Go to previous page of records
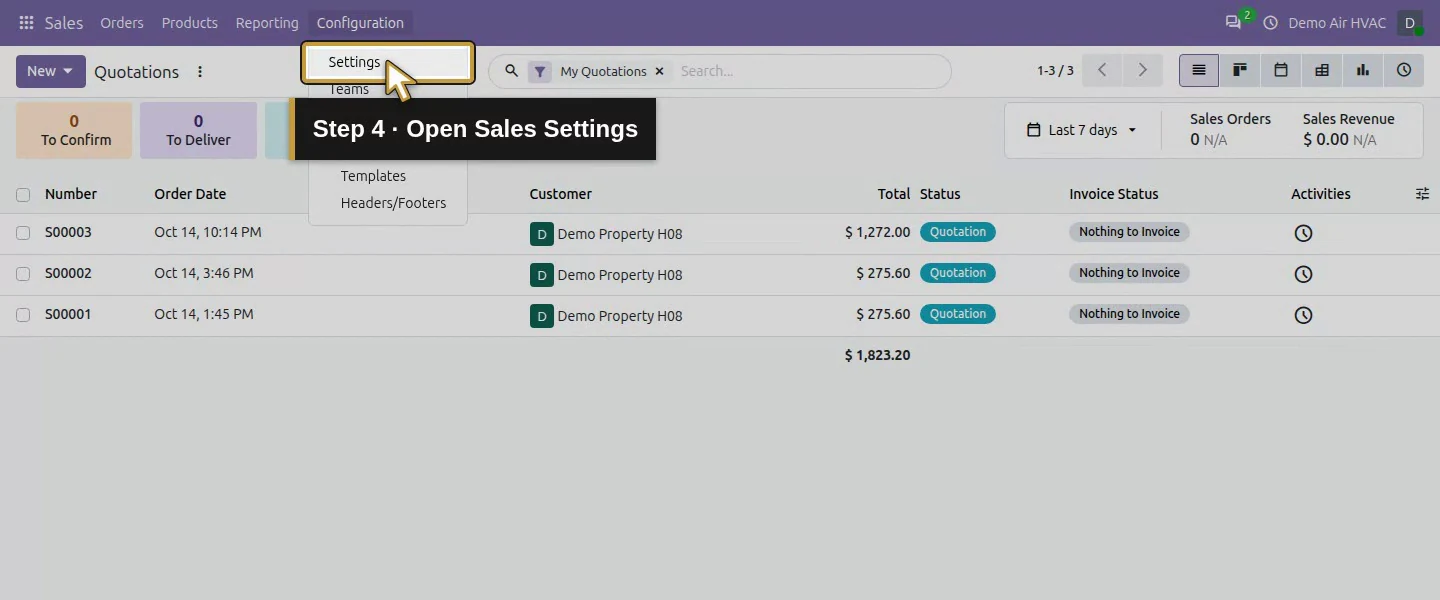This screenshot has height=600, width=1440. pyautogui.click(x=1102, y=71)
